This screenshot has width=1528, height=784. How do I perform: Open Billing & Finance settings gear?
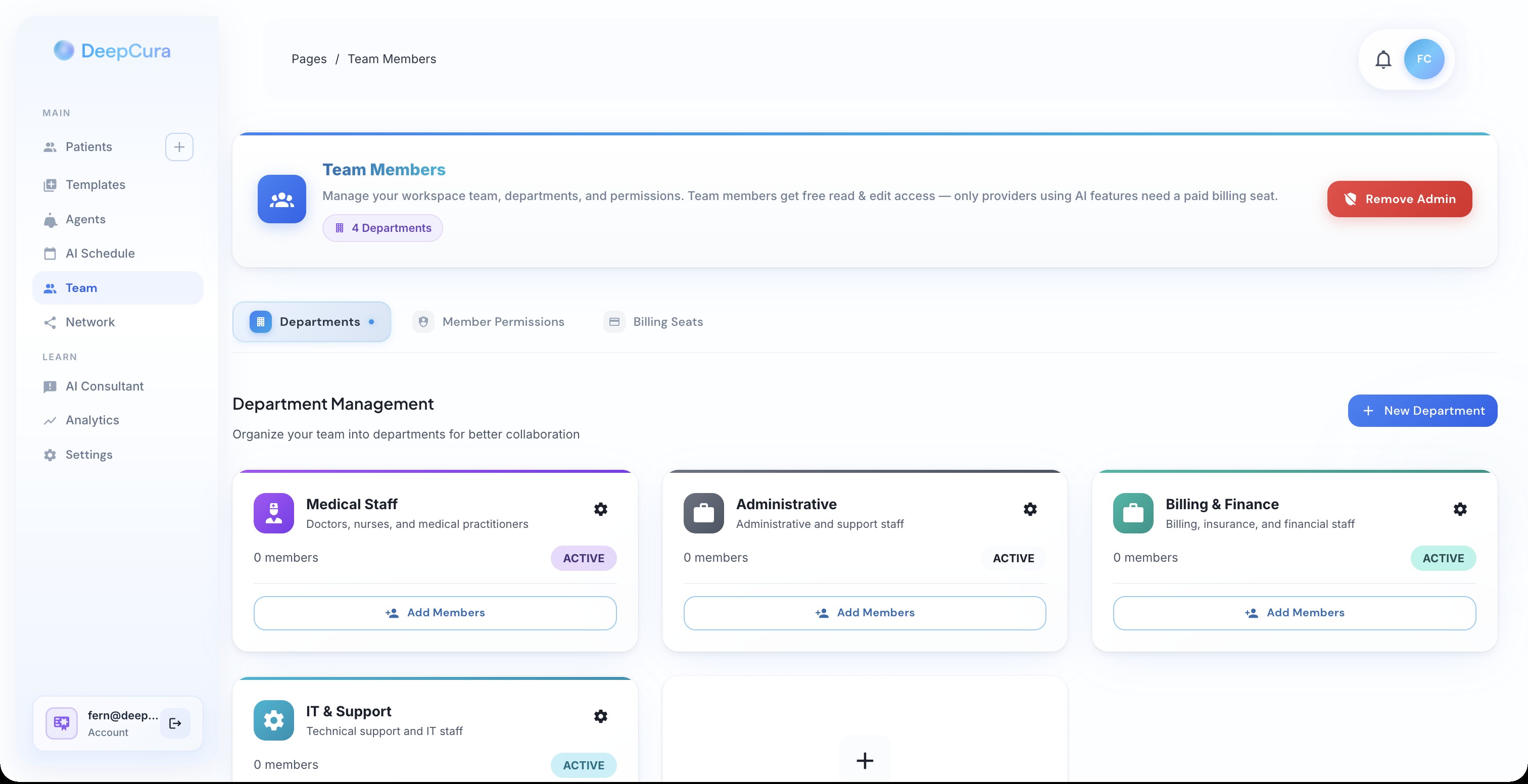(1460, 509)
